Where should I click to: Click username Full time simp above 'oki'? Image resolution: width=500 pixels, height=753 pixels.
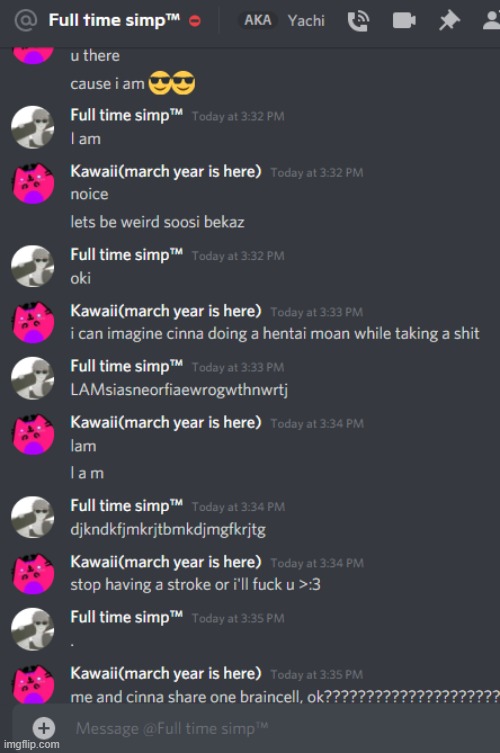pyautogui.click(x=126, y=255)
